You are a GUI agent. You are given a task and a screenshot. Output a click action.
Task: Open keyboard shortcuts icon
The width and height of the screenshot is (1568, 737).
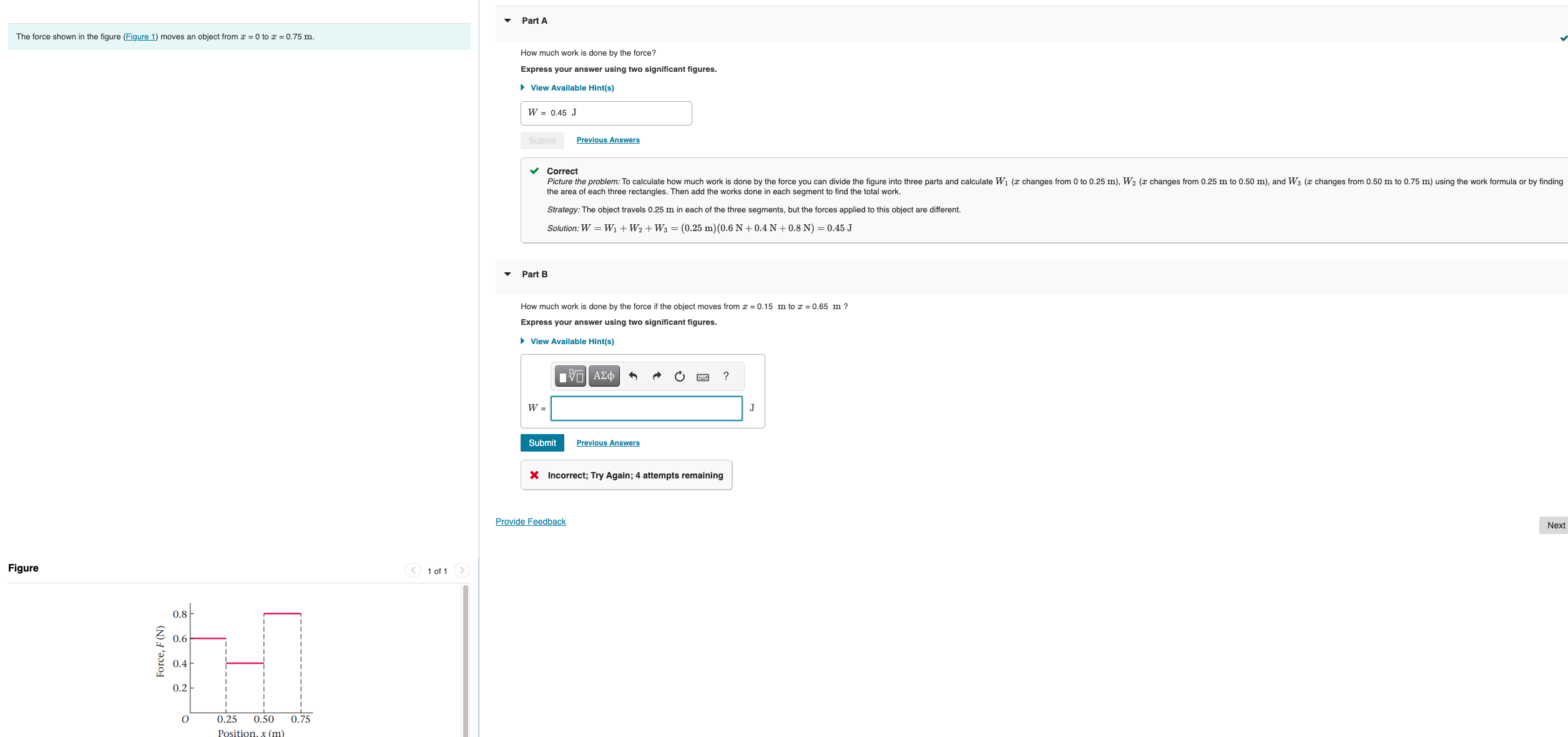tap(702, 377)
